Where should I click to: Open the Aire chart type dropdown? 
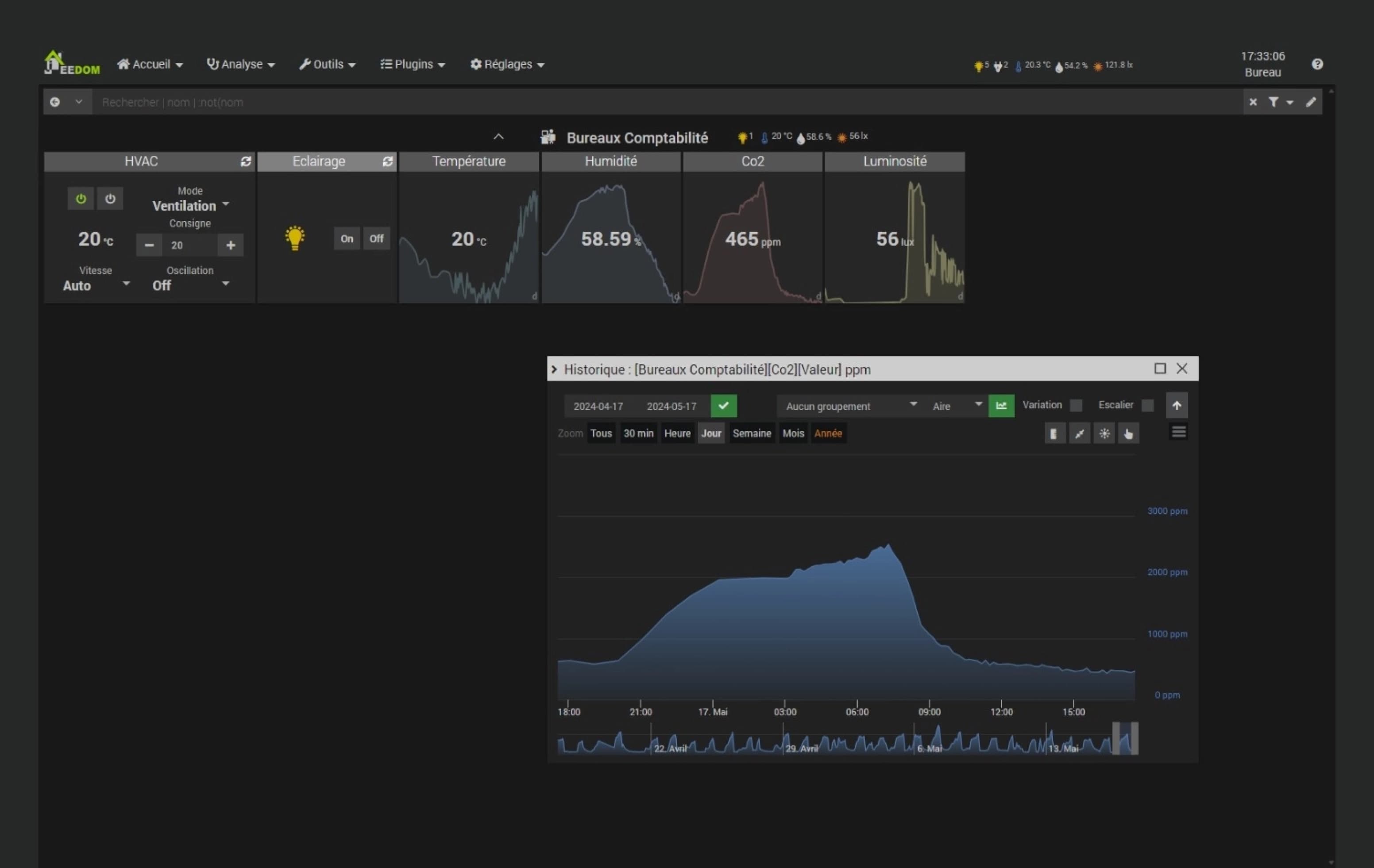click(x=956, y=406)
